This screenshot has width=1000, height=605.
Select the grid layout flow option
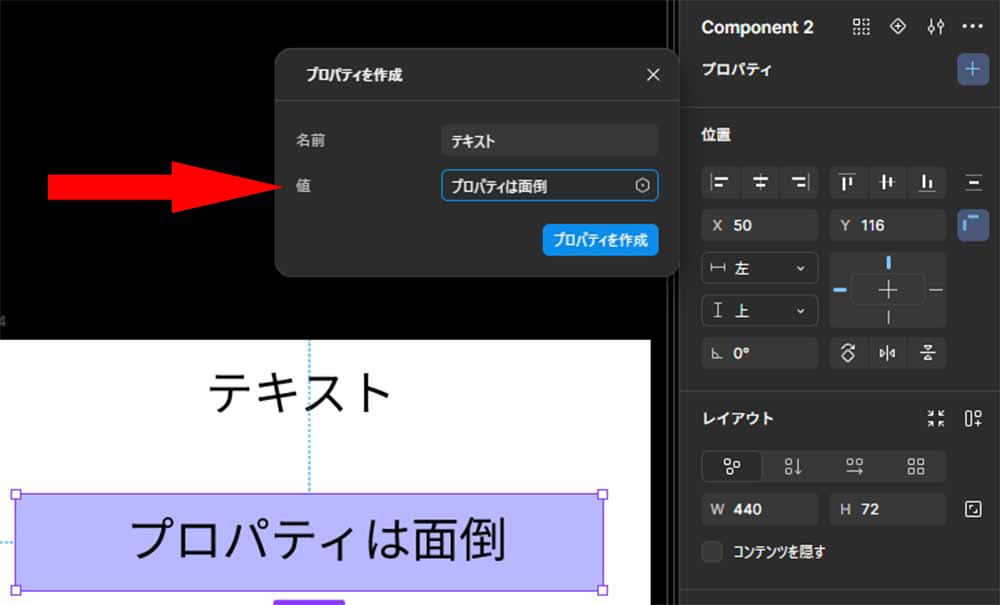[915, 466]
